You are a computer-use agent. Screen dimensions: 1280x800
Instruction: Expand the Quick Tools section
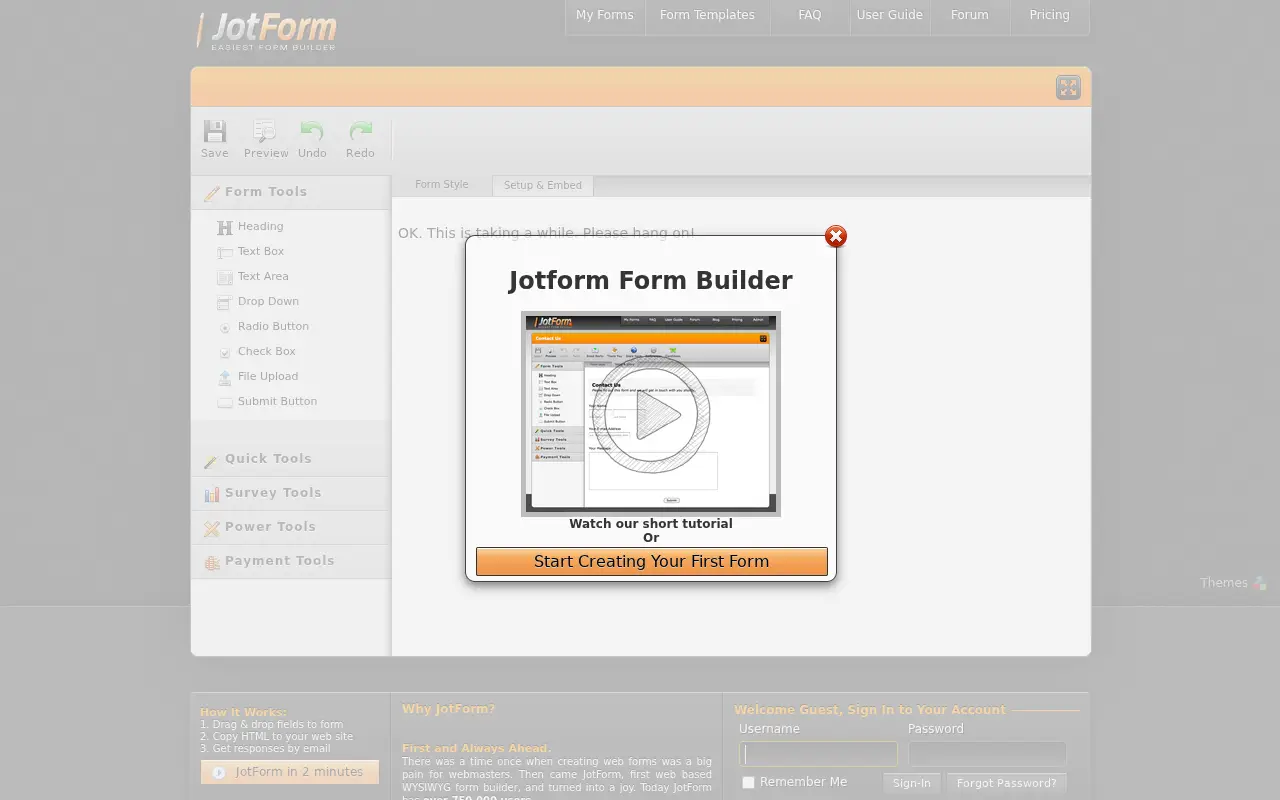[291, 459]
